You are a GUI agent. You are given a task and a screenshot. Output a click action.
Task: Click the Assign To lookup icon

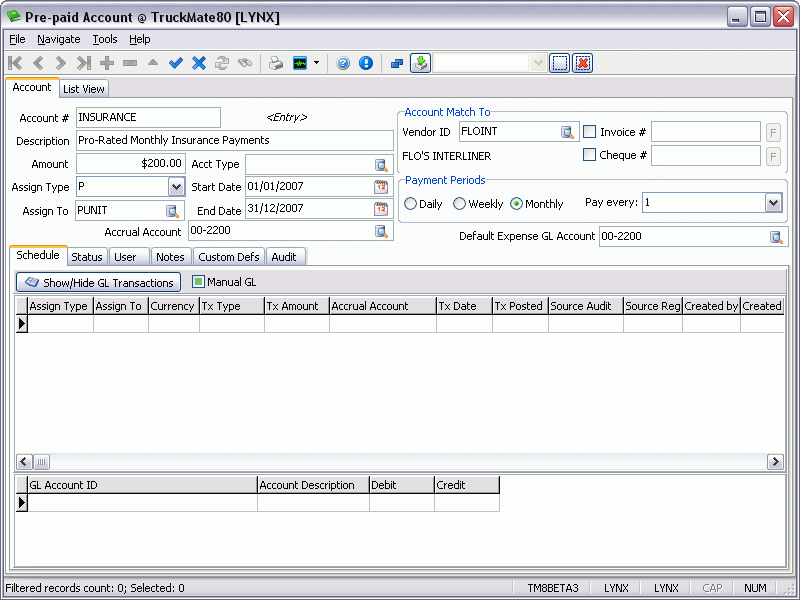(x=172, y=210)
